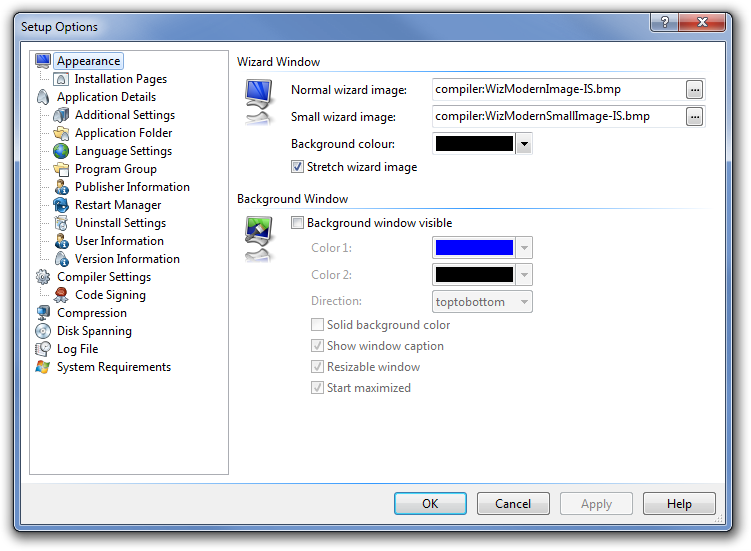Click the Language Settings globe icon

tap(61, 151)
